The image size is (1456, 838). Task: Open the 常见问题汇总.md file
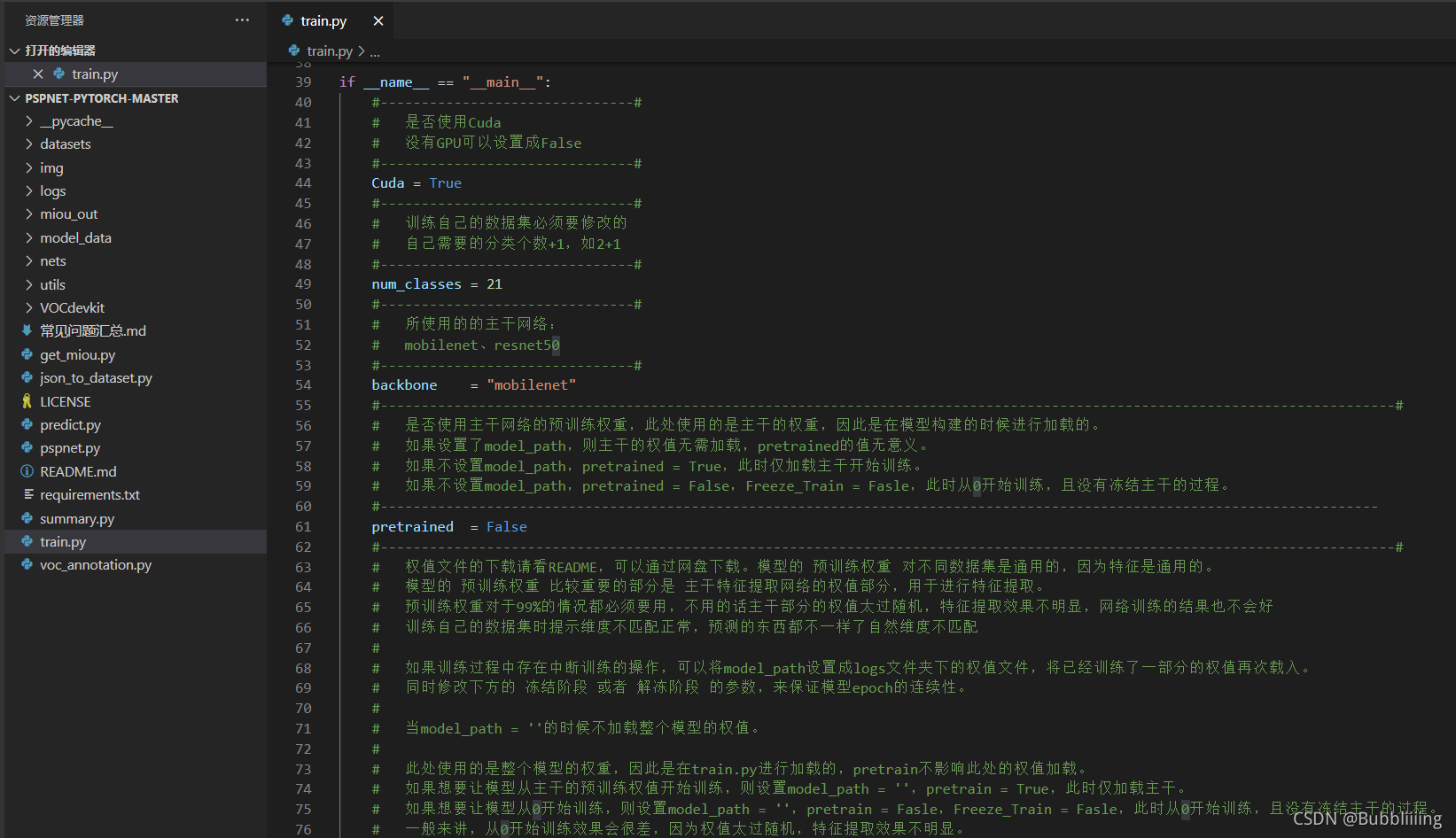coord(93,331)
